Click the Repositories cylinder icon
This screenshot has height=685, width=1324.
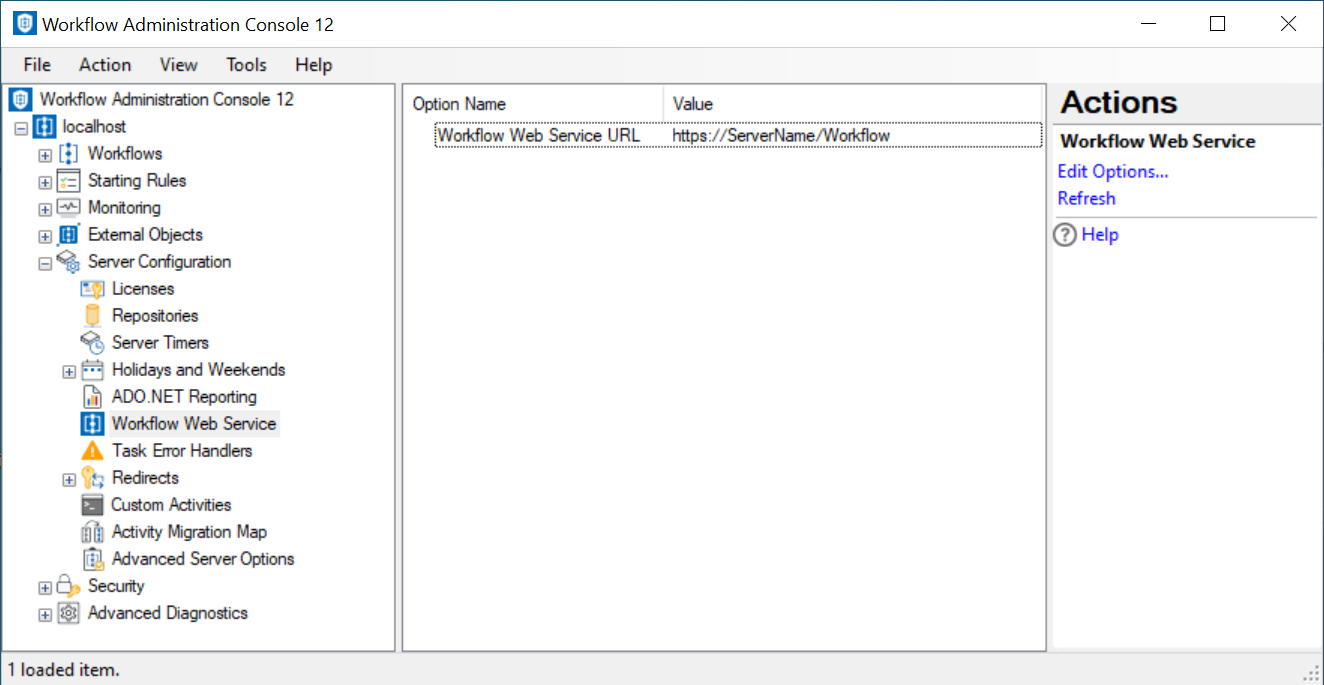(92, 316)
